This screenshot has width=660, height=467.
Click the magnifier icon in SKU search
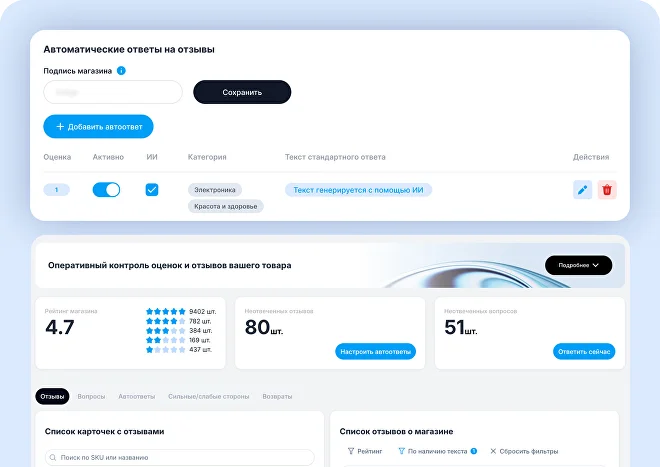point(53,457)
